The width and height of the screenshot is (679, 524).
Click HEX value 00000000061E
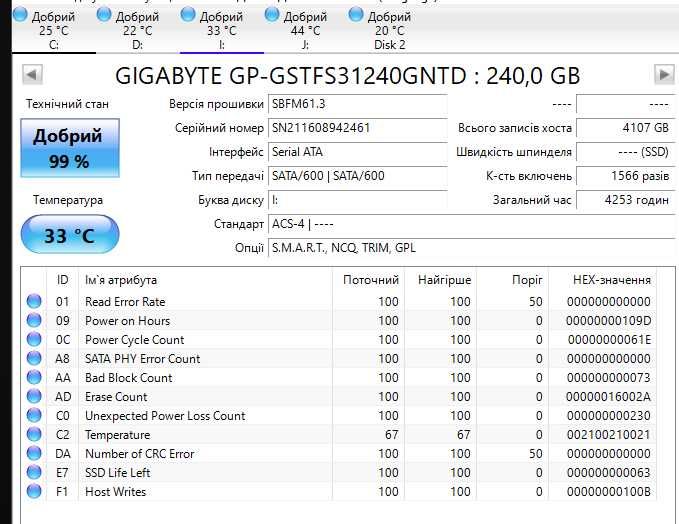click(x=609, y=340)
